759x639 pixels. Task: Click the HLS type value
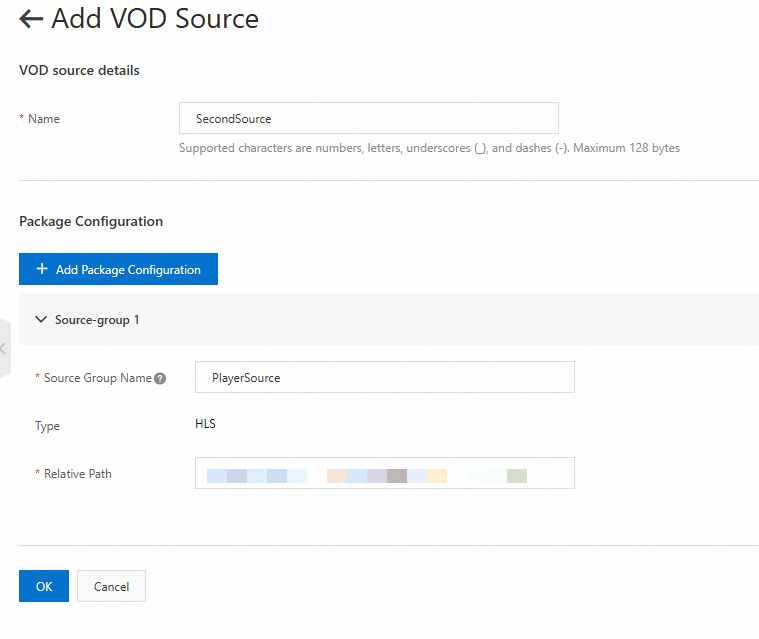click(205, 424)
